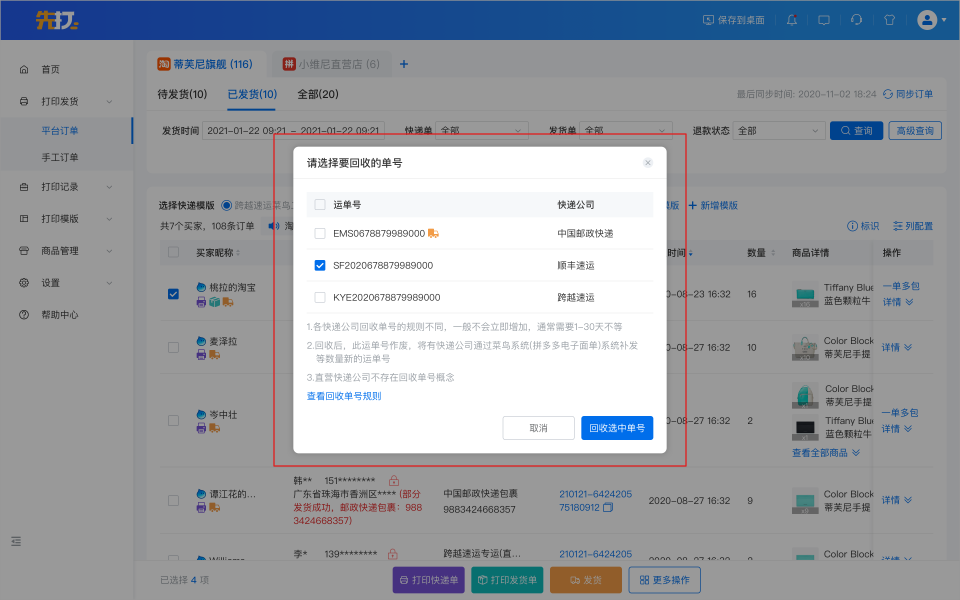Click the 回收选中单号 button
Viewport: 960px width, 600px height.
pyautogui.click(x=616, y=428)
